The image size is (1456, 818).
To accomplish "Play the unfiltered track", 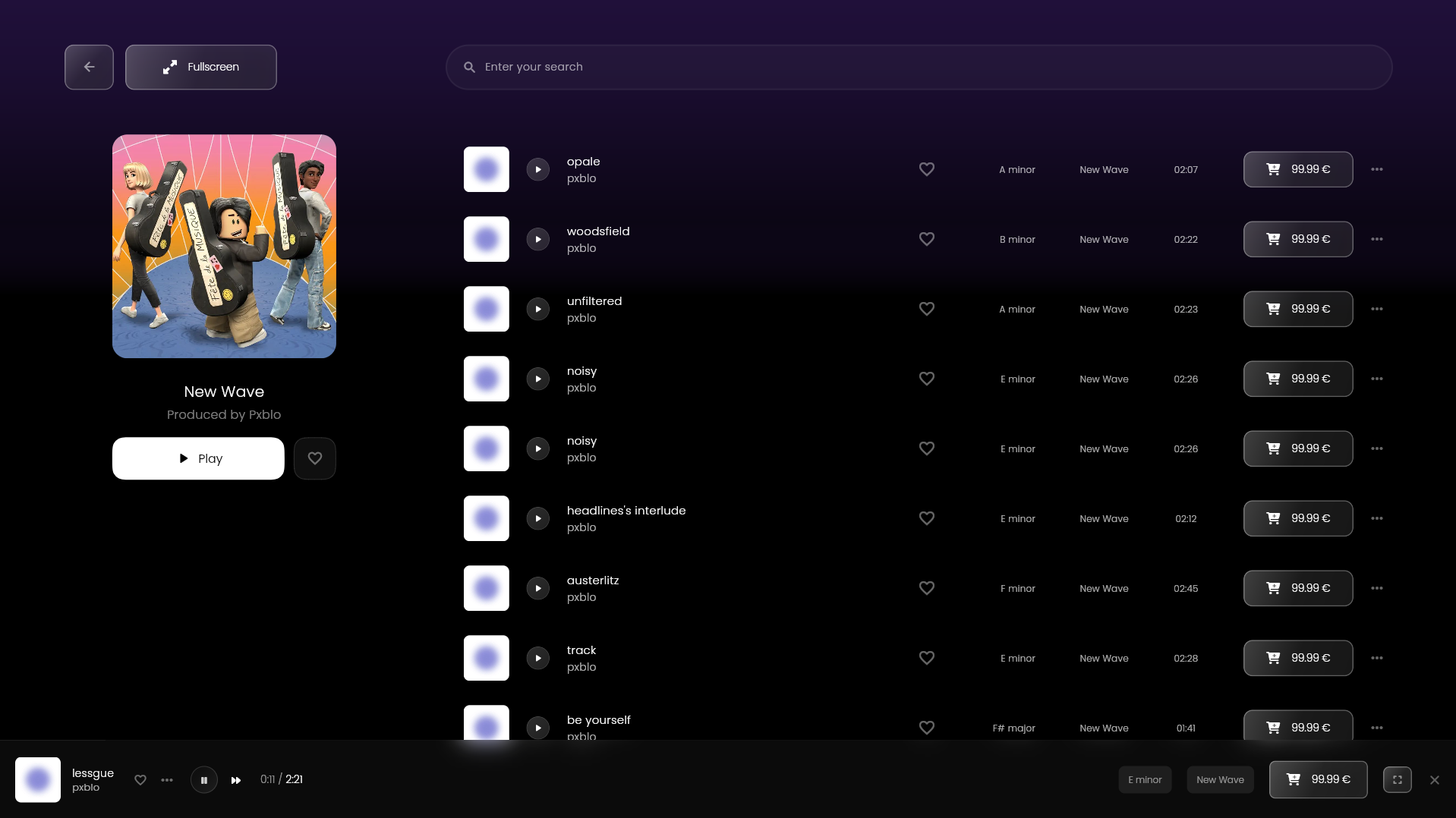I will pos(538,309).
